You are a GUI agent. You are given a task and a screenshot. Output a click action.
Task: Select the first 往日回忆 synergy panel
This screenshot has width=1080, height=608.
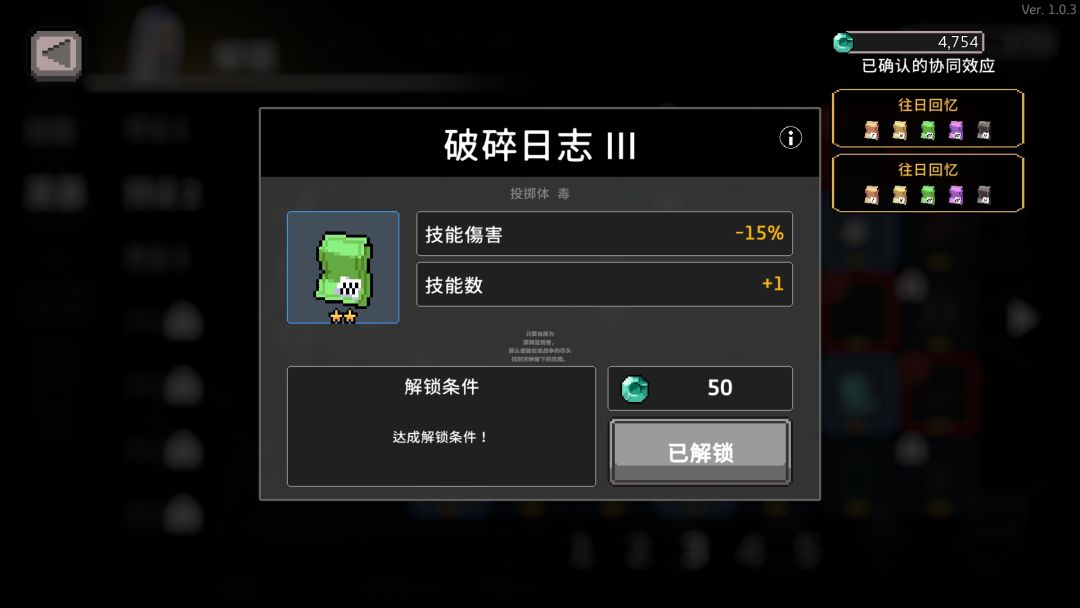click(928, 118)
